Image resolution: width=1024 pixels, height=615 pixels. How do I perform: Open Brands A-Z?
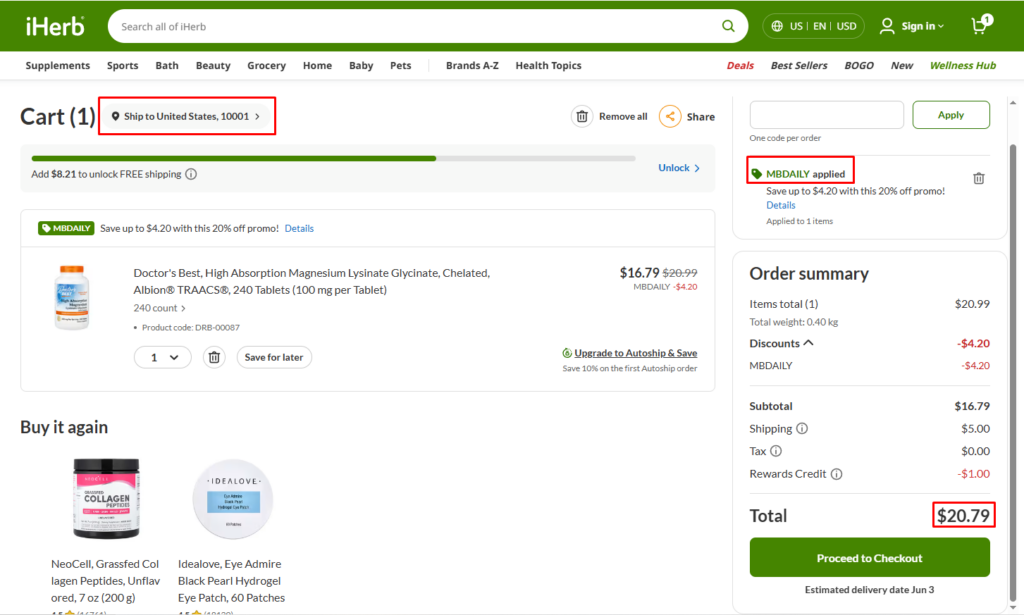point(472,65)
